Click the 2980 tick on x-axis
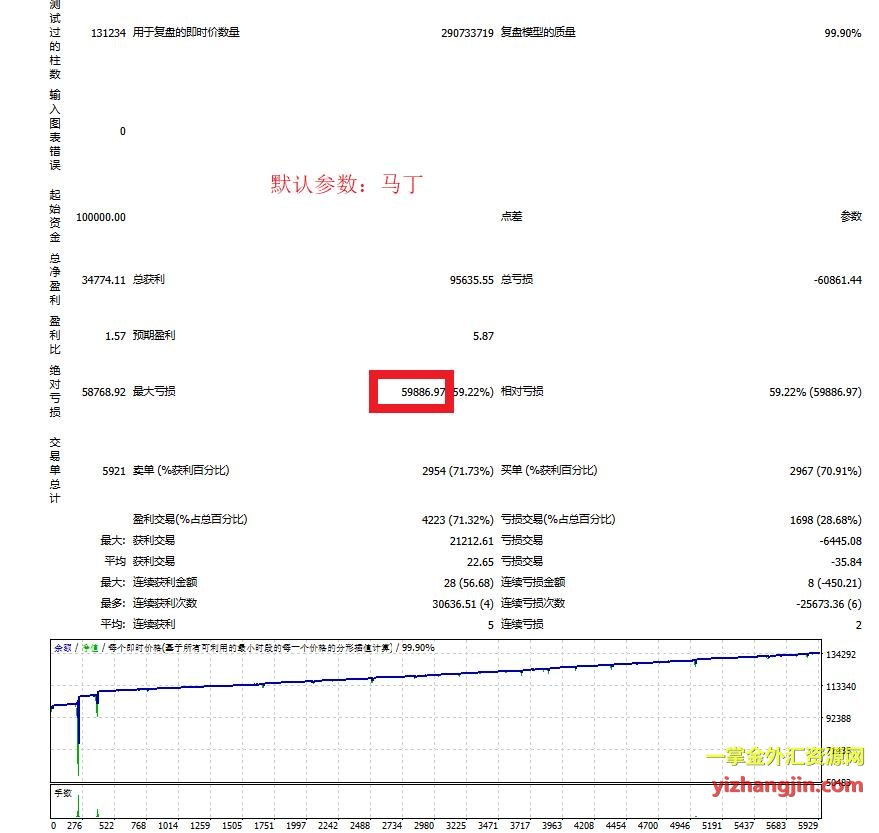This screenshot has width=879, height=833. (424, 826)
